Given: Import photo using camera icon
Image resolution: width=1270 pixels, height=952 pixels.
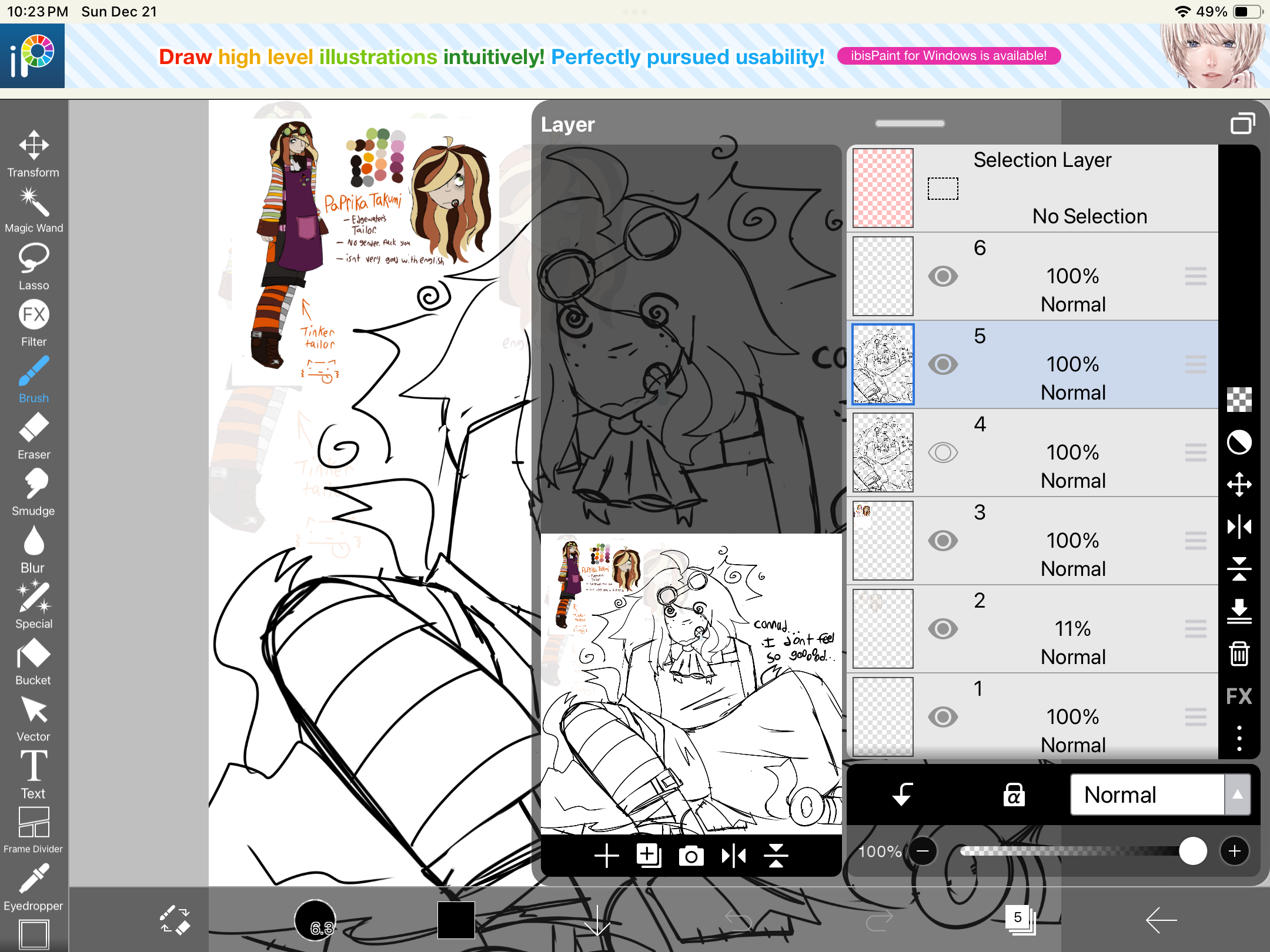Looking at the screenshot, I should click(x=691, y=856).
